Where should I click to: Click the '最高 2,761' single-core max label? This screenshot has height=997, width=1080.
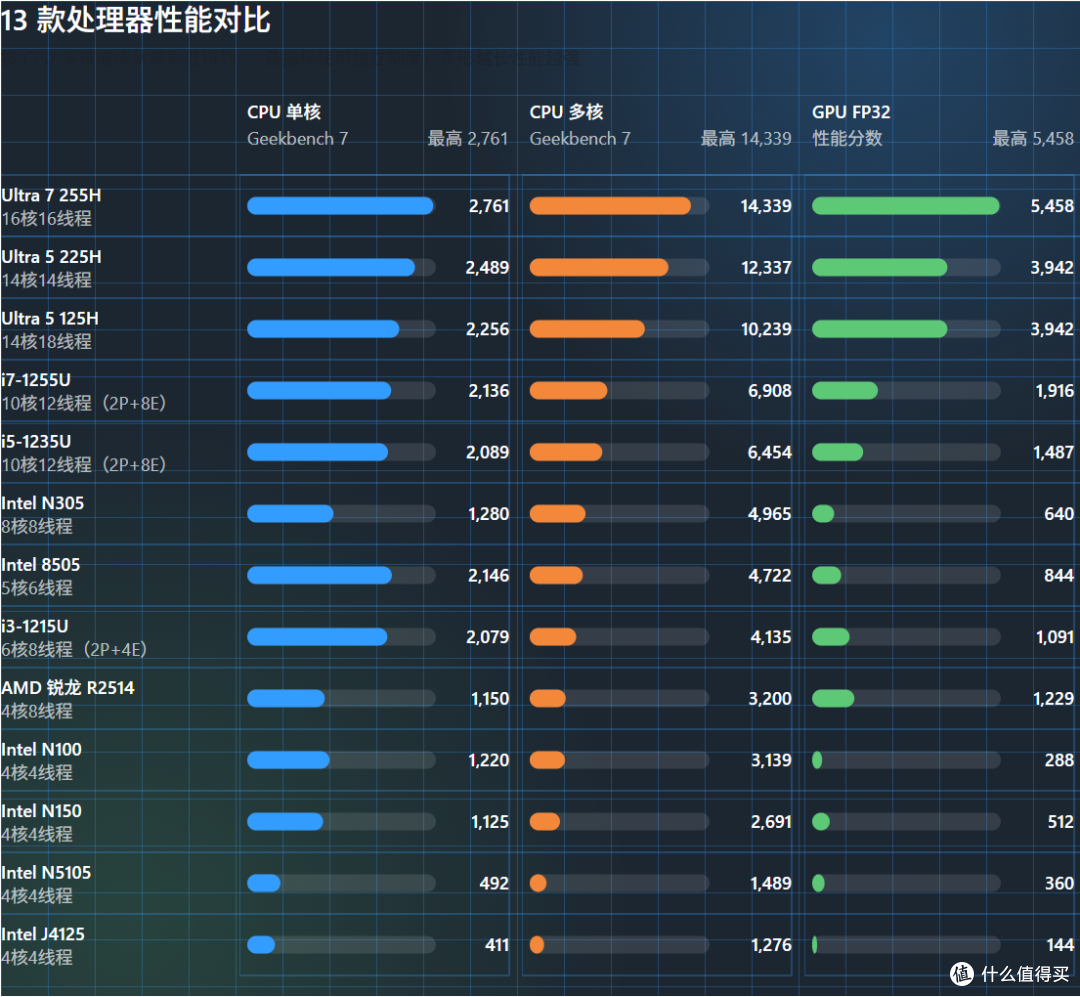pos(468,138)
